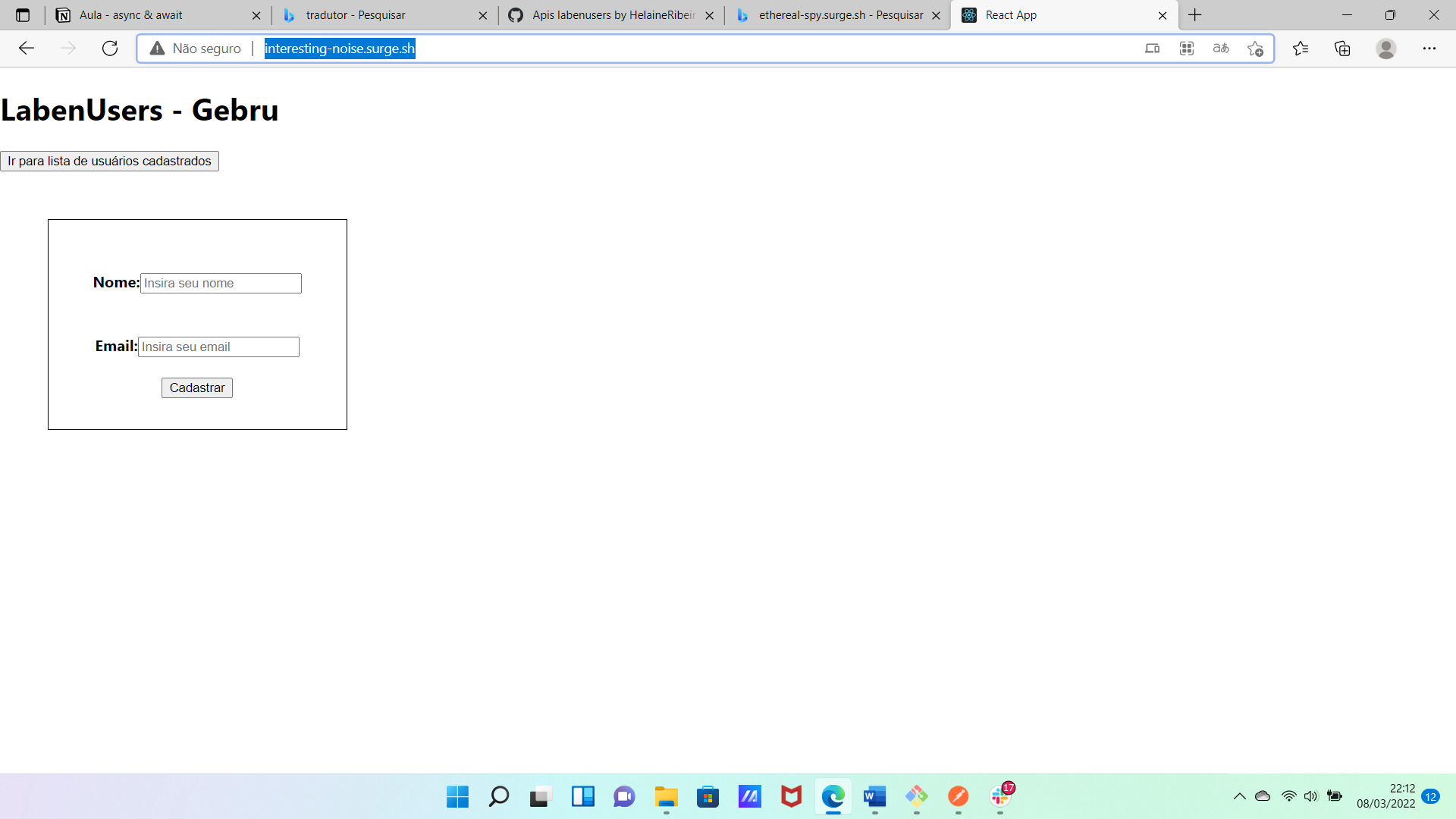Switch to the ethereal-spy.surge.sh tab

[838, 15]
